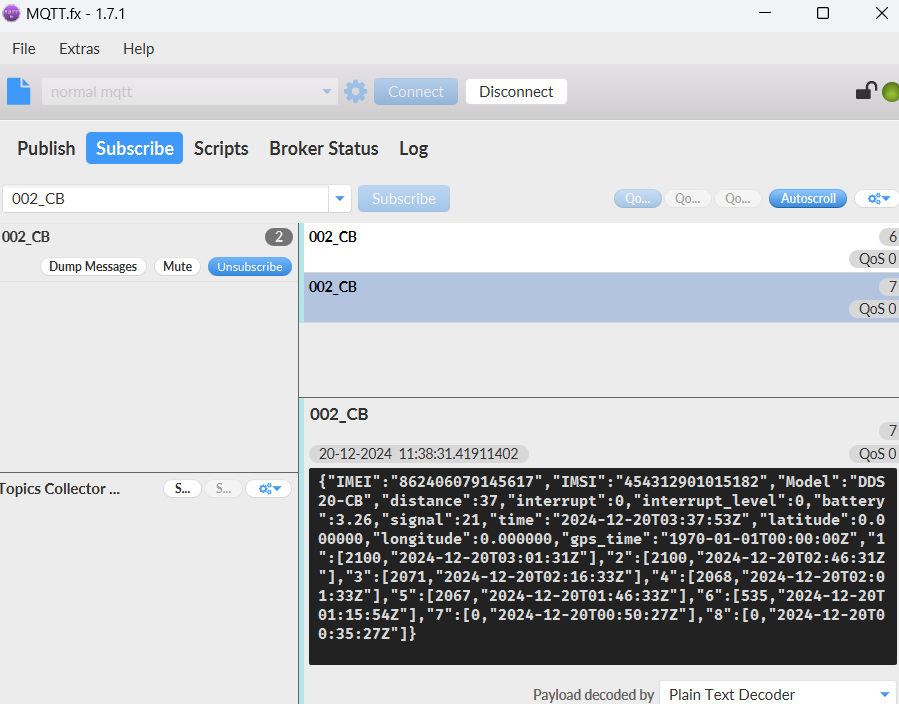The width and height of the screenshot is (899, 704).
Task: Go to the Scripts tab
Action: pyautogui.click(x=221, y=148)
